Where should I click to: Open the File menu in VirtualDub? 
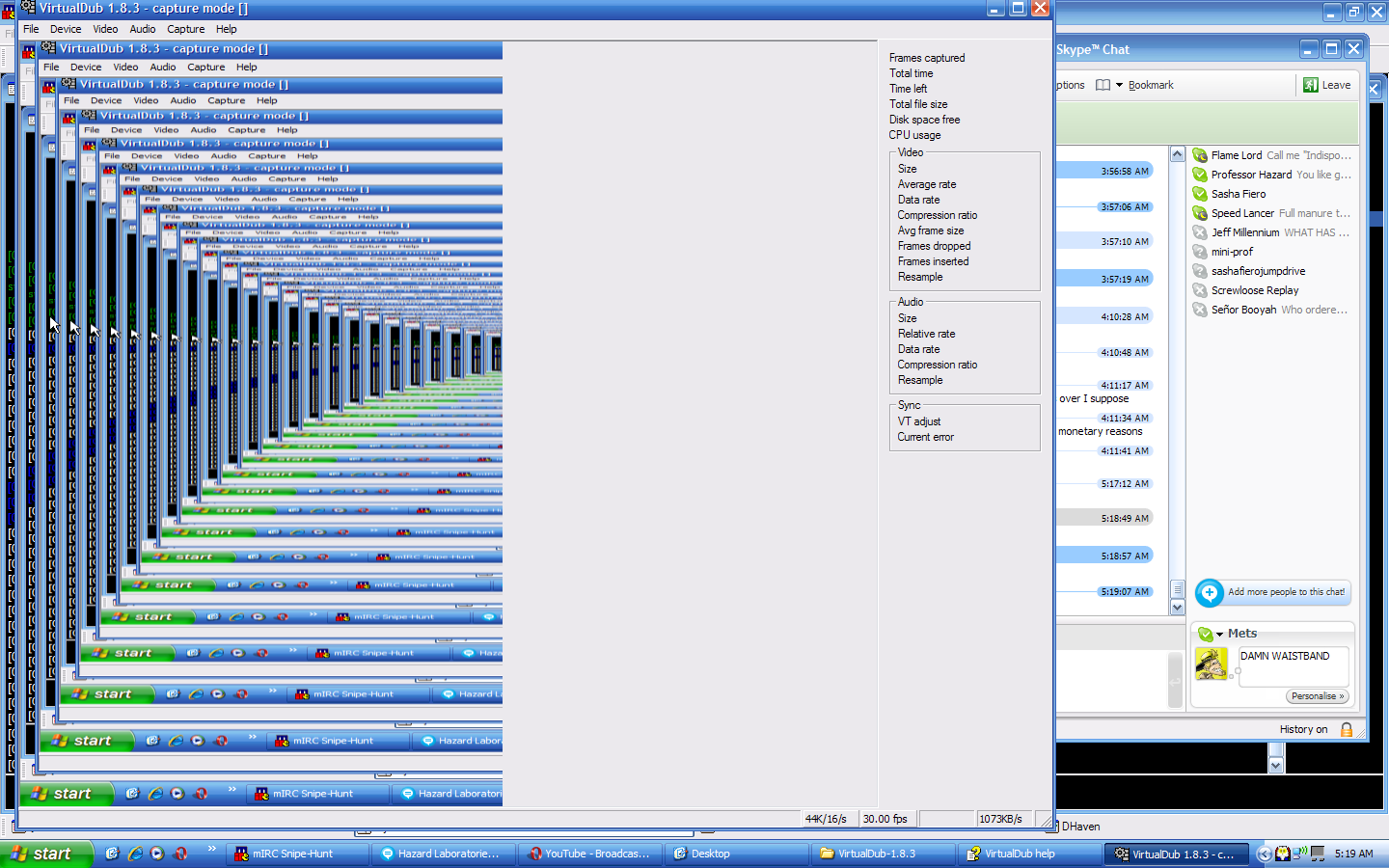pyautogui.click(x=31, y=29)
